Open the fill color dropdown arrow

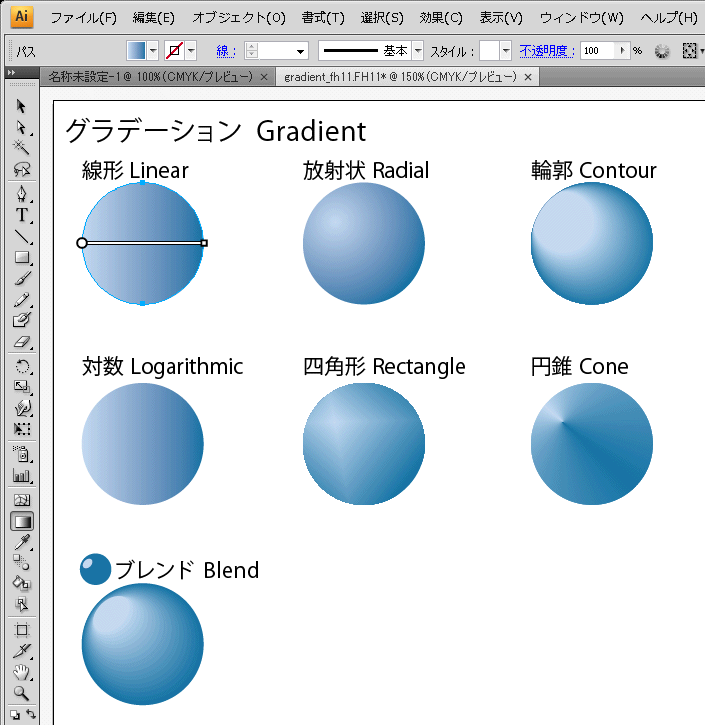click(x=153, y=51)
